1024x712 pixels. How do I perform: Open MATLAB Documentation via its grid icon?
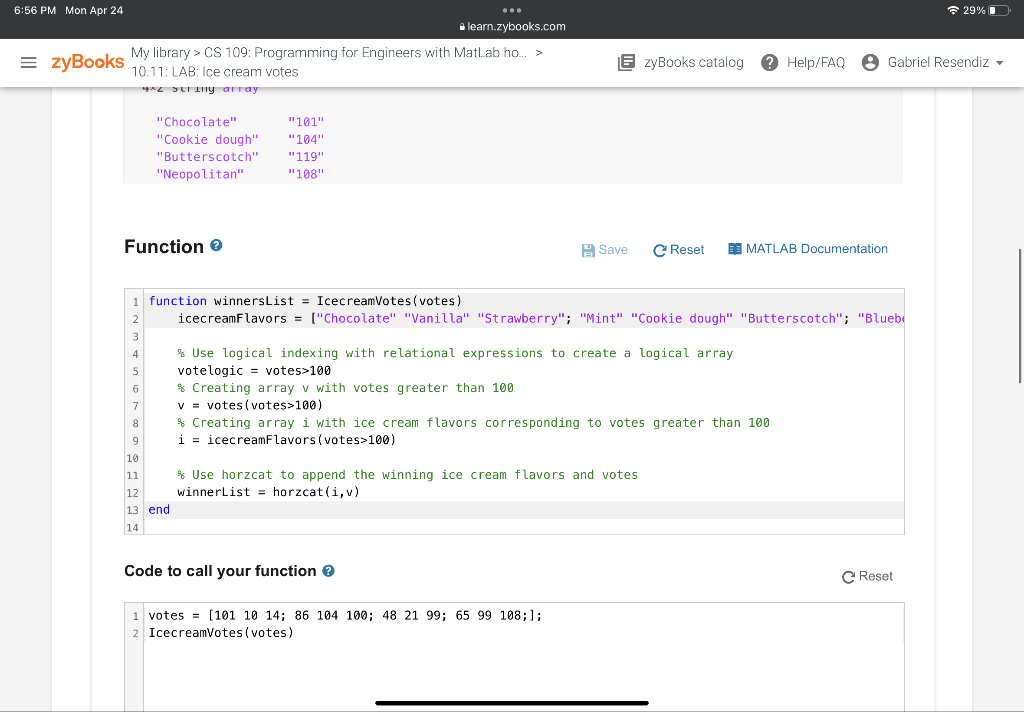tap(736, 249)
